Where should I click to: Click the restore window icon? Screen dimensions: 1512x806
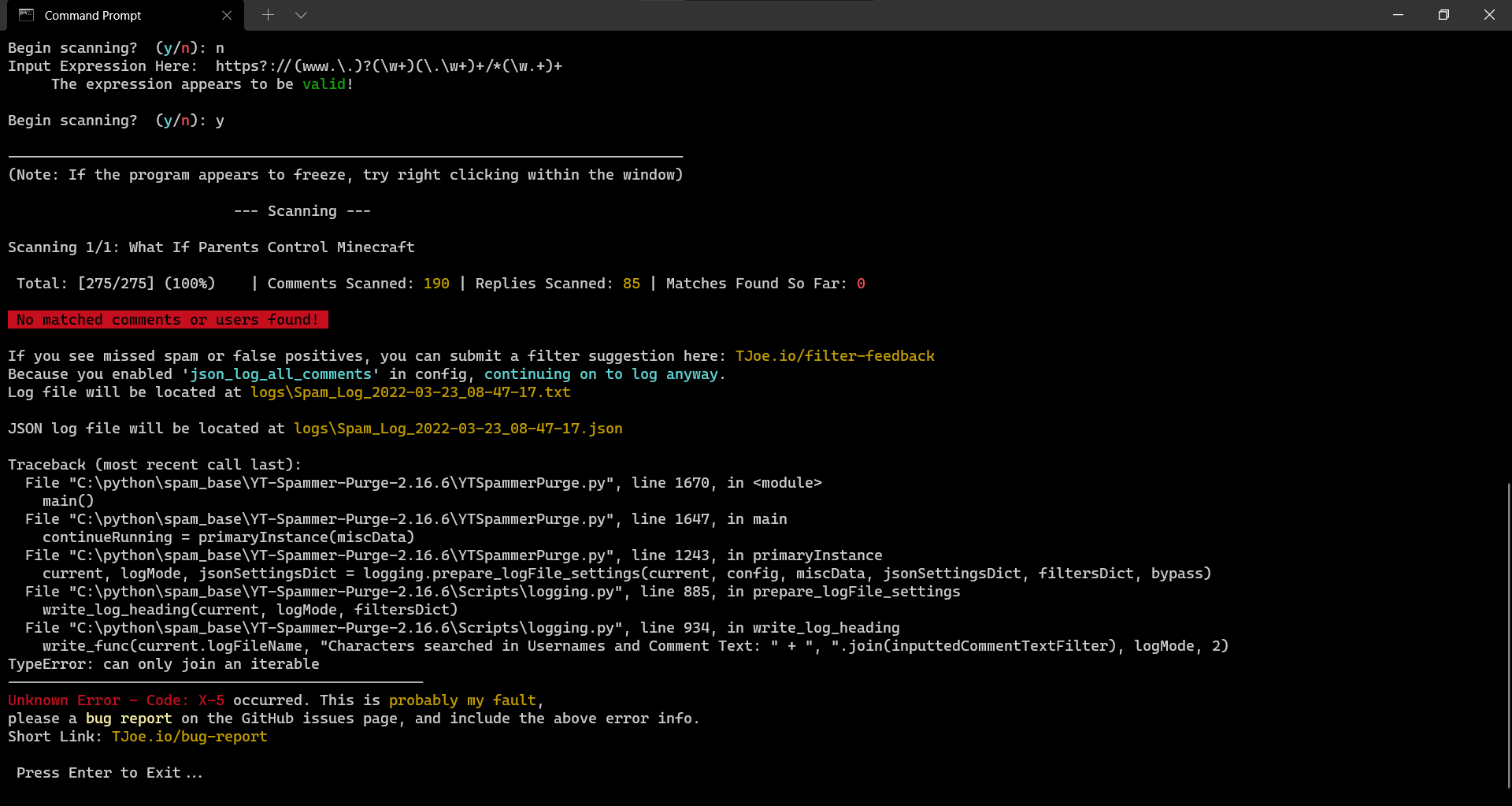(x=1443, y=14)
